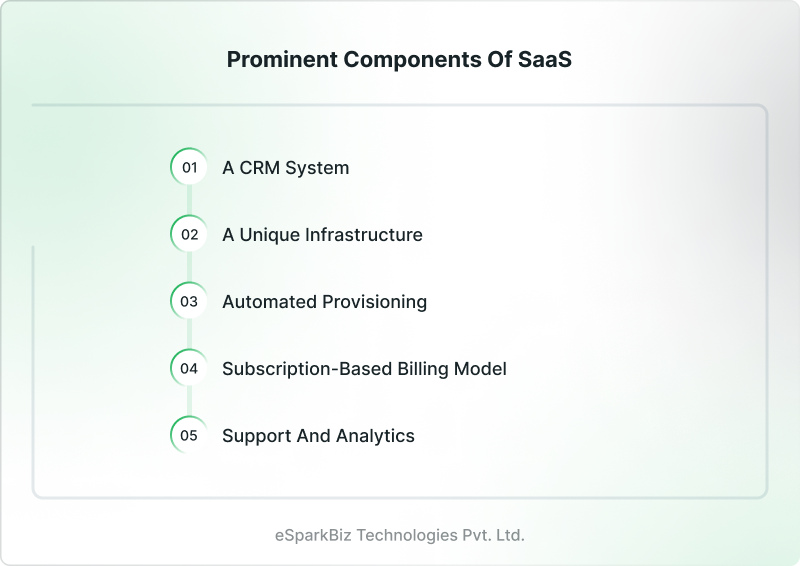Image resolution: width=800 pixels, height=566 pixels.
Task: Click connector line between badges 04 and 05
Action: 189,401
